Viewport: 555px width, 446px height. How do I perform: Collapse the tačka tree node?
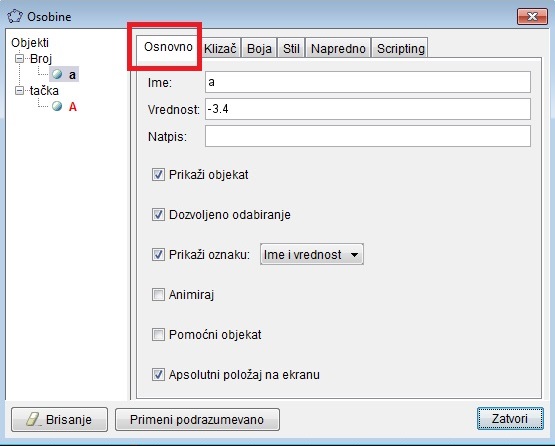(20, 91)
